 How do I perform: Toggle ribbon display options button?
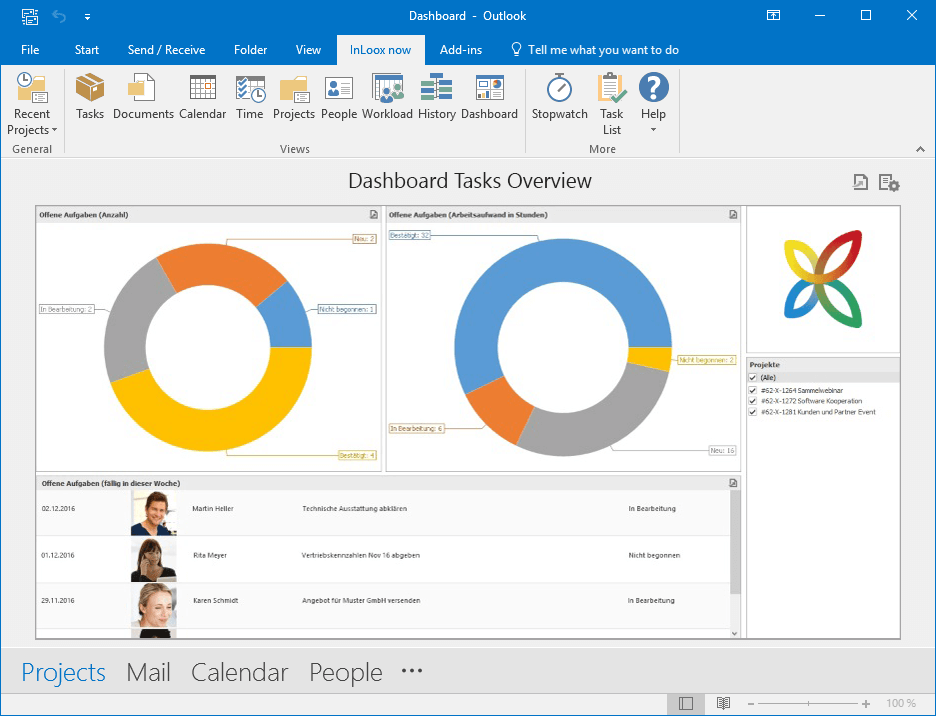pos(773,16)
